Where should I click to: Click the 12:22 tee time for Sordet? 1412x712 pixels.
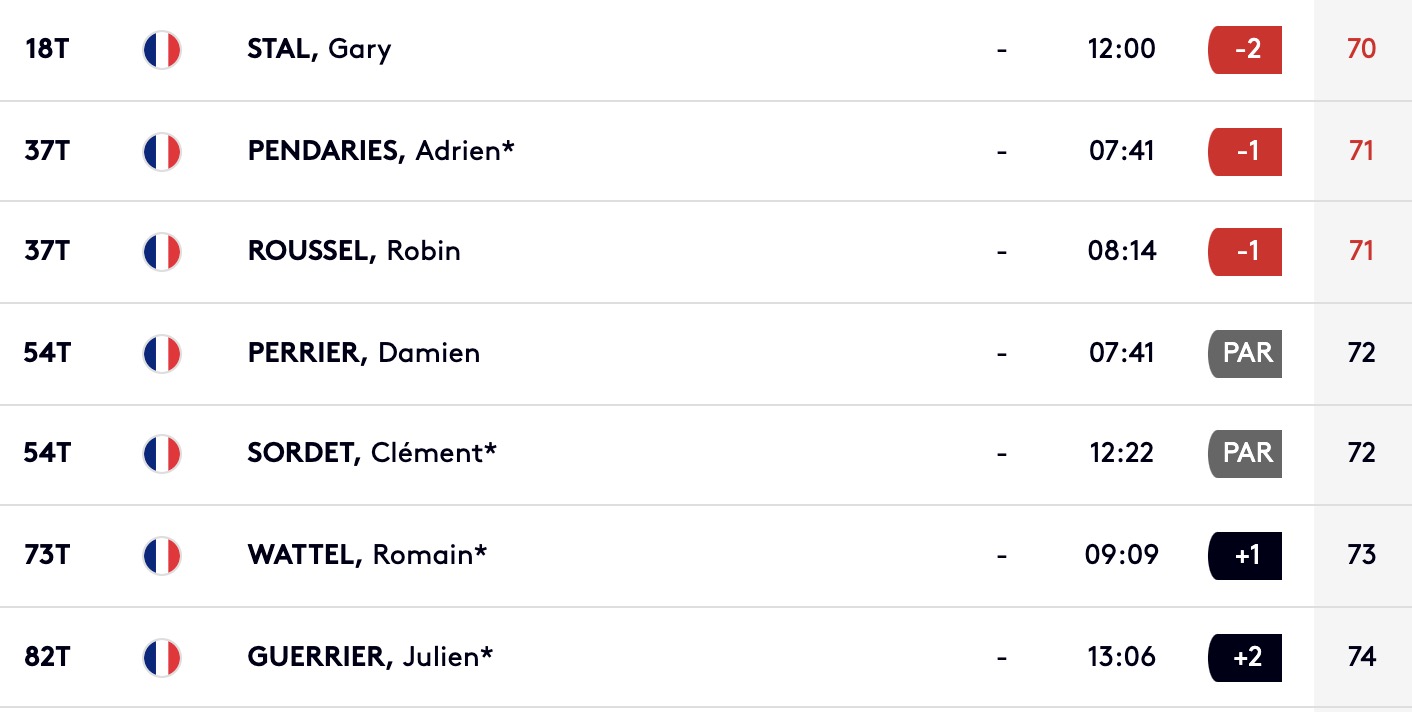tap(1122, 453)
